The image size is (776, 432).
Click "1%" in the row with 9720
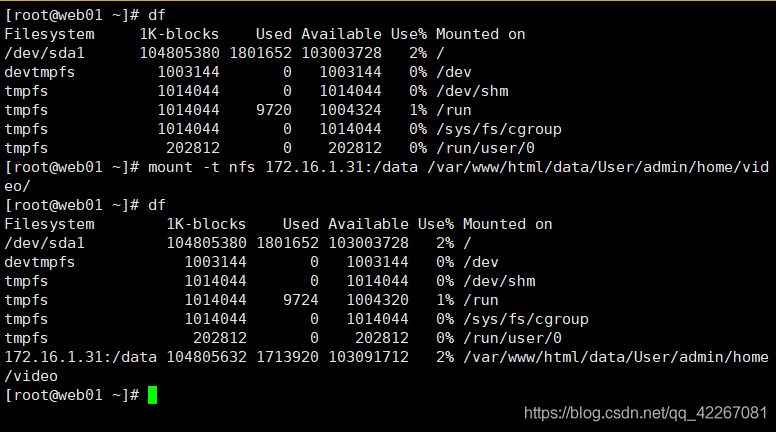418,110
